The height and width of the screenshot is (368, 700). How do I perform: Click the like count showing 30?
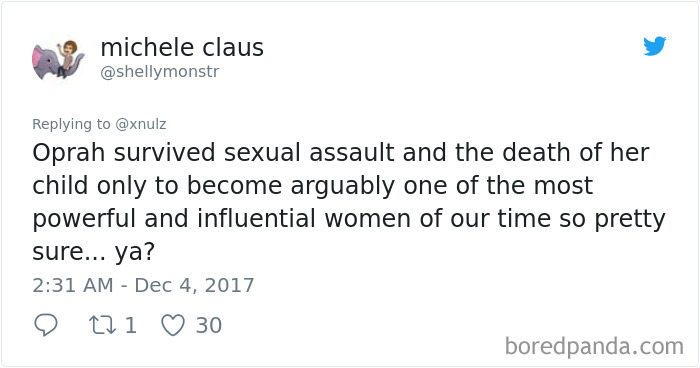click(x=208, y=325)
